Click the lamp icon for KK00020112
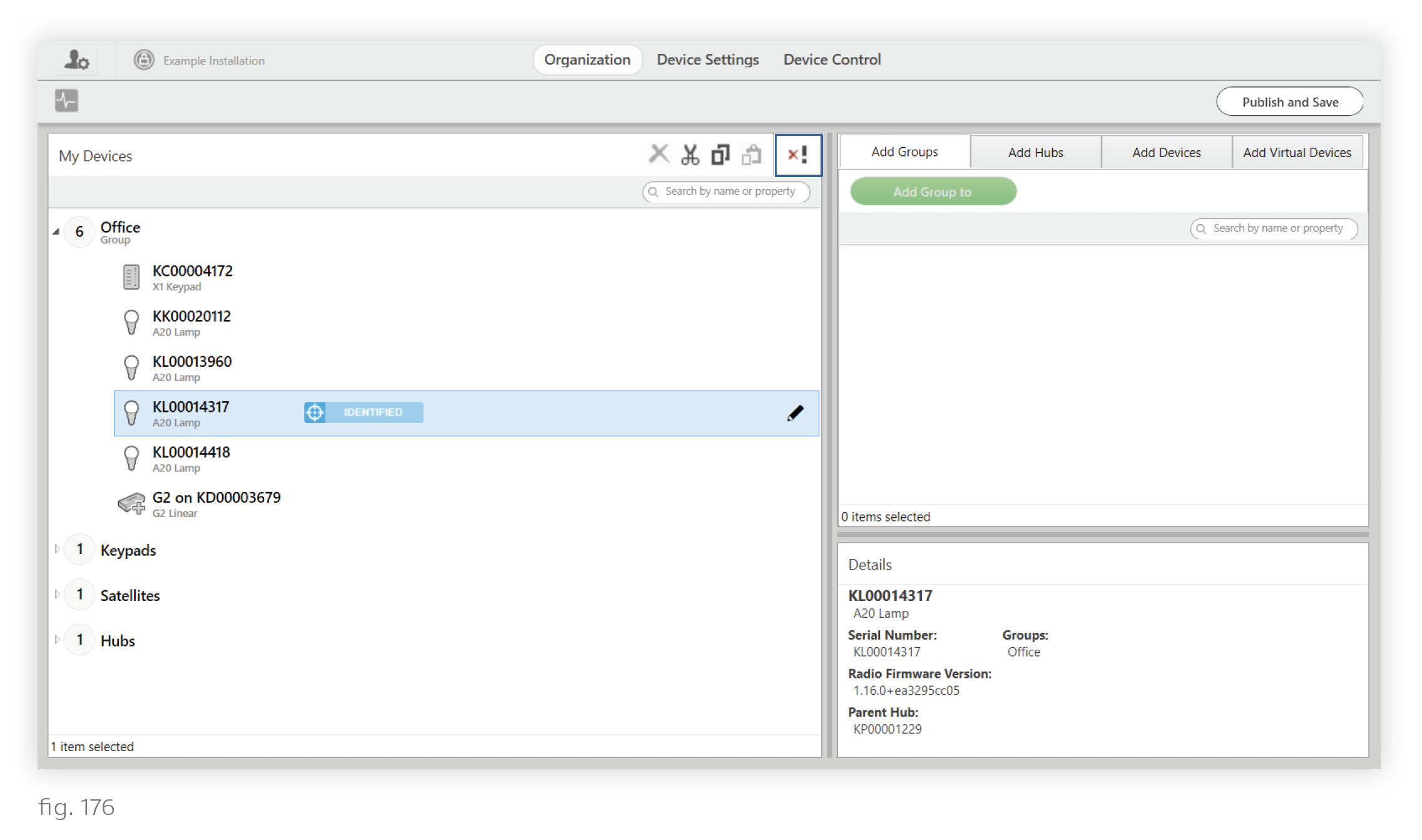The width and height of the screenshot is (1422, 840). coord(131,323)
